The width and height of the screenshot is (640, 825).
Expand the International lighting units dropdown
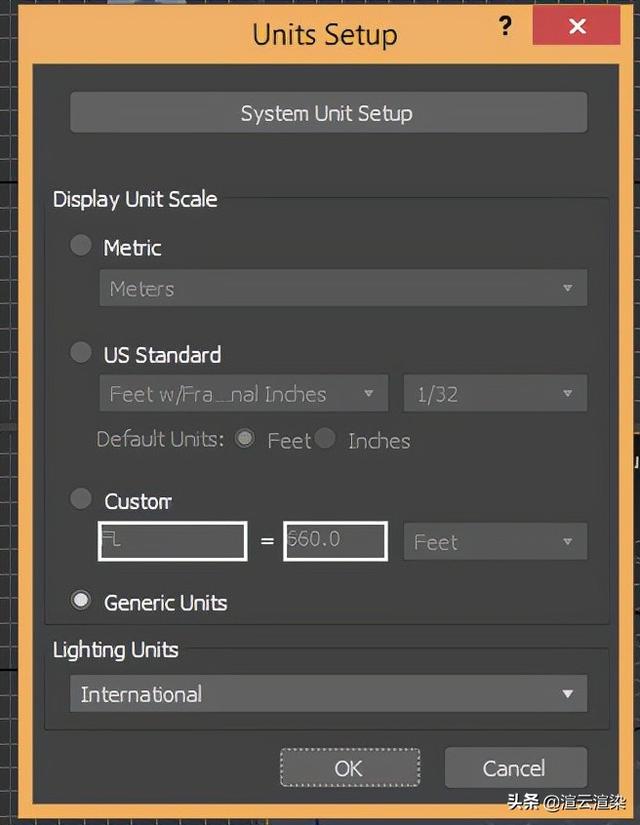(327, 694)
